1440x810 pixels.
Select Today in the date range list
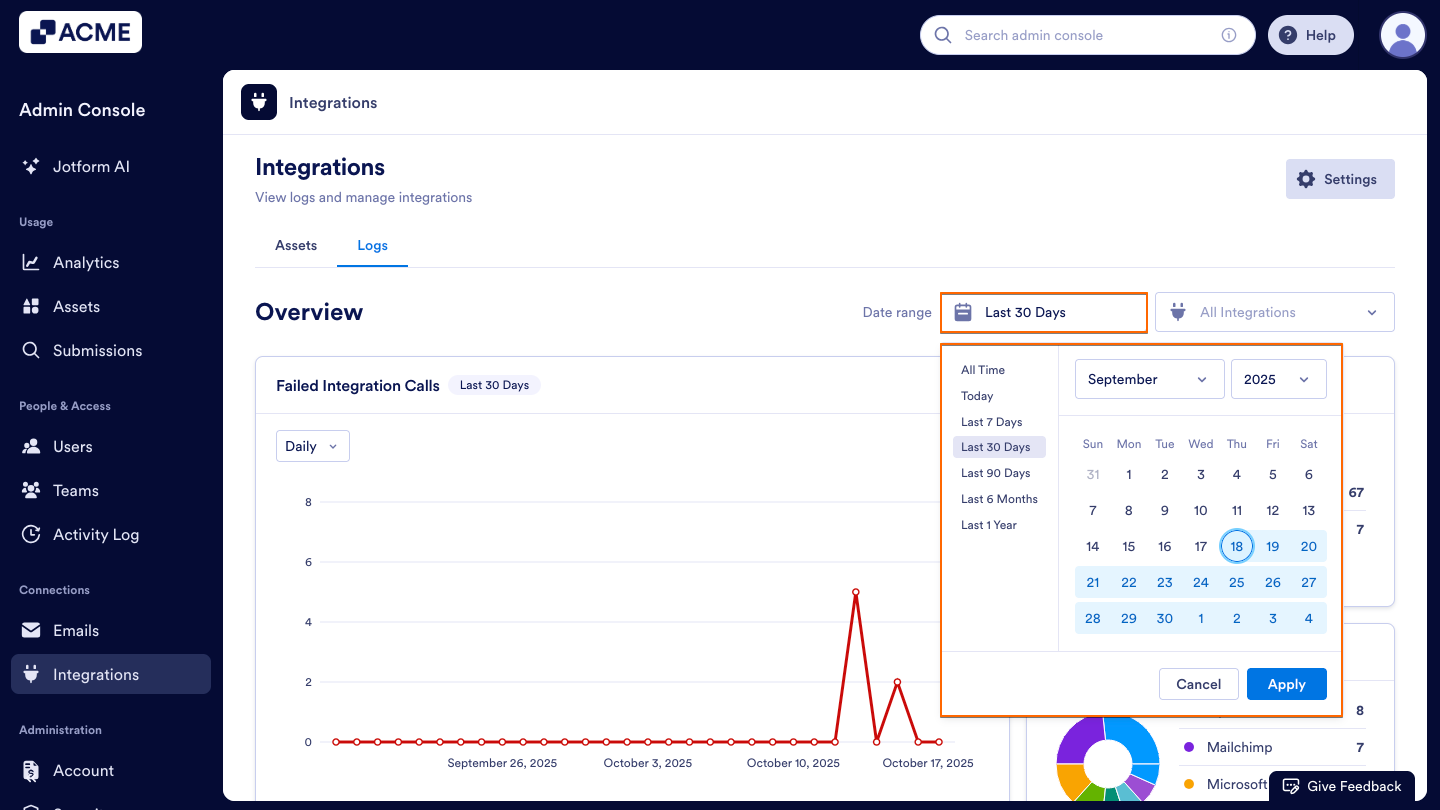977,395
